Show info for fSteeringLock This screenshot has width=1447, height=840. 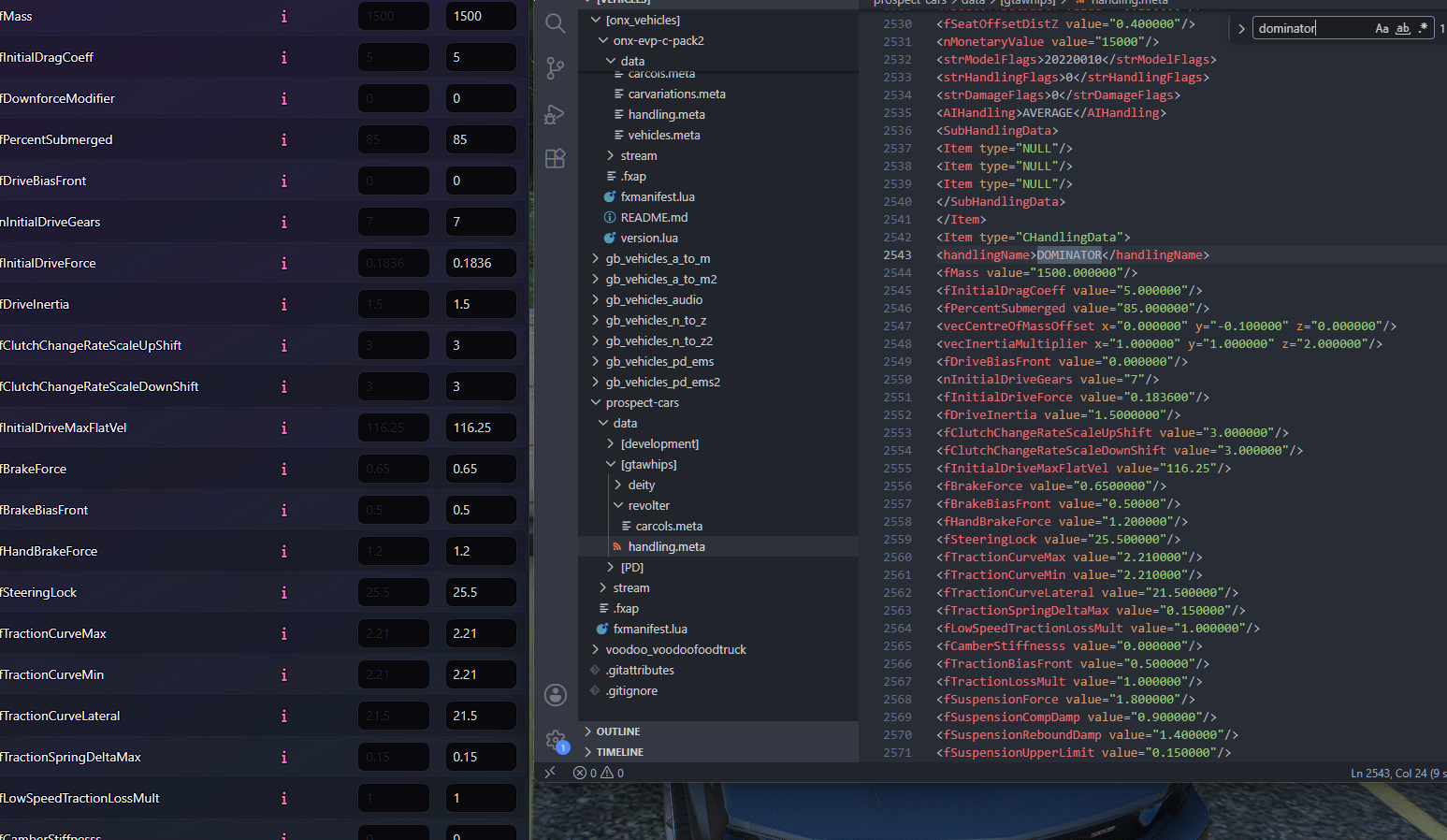pos(284,592)
